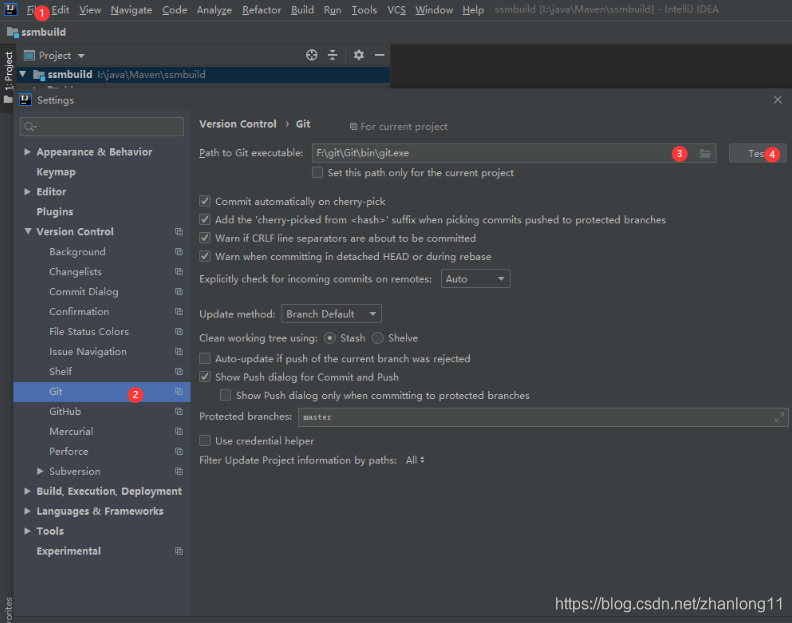Uncheck 'Commit automatically on cherry-pick'

tap(205, 201)
